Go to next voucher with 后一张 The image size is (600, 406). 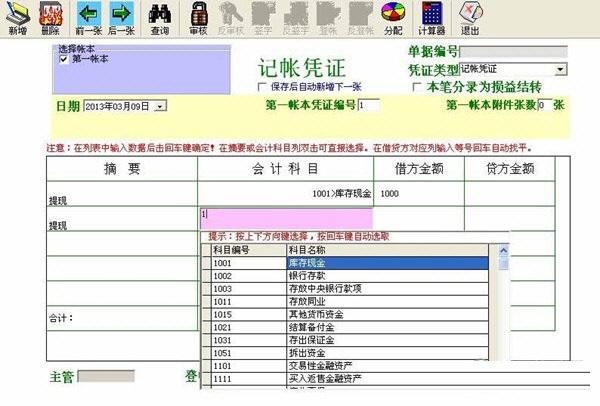(x=122, y=17)
